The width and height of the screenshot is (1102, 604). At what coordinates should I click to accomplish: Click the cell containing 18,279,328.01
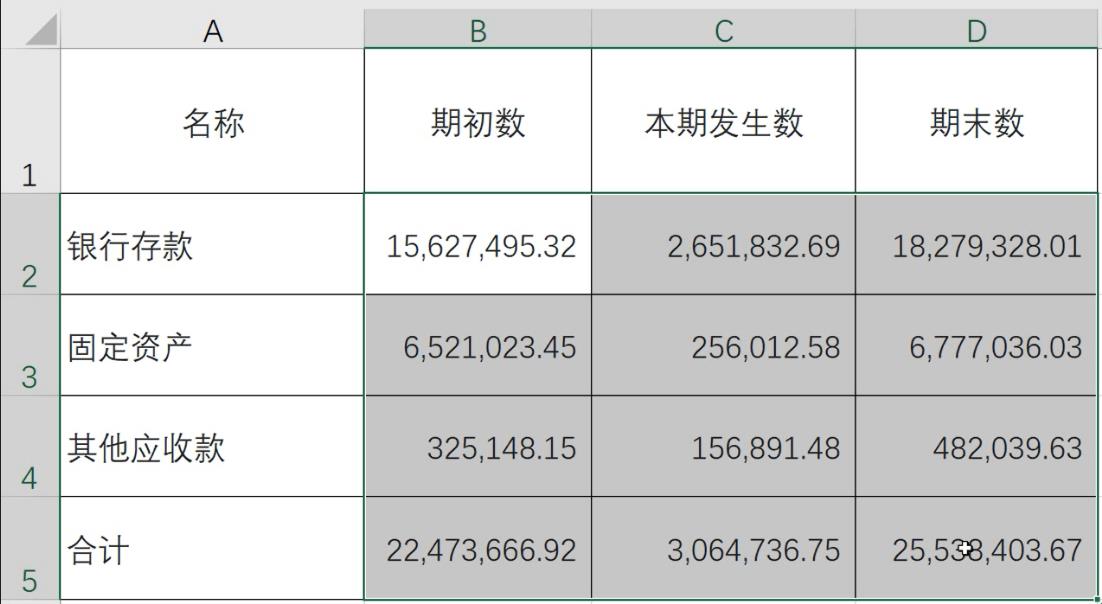975,245
